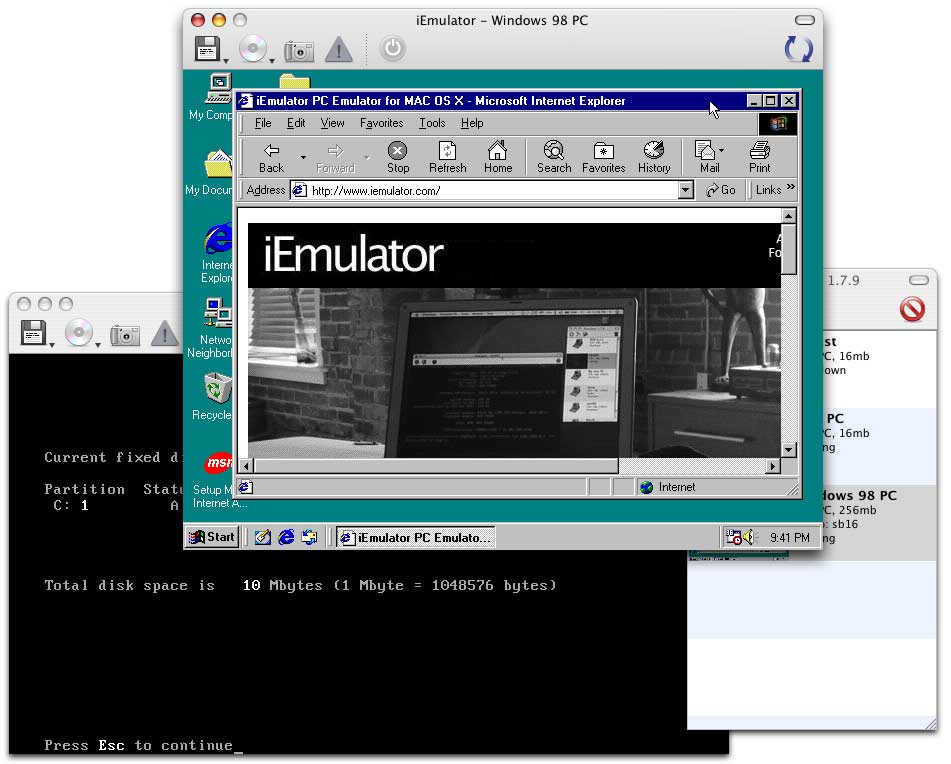Click the horizontal scrollbar right arrow in IE
This screenshot has width=951, height=764.
[x=773, y=466]
